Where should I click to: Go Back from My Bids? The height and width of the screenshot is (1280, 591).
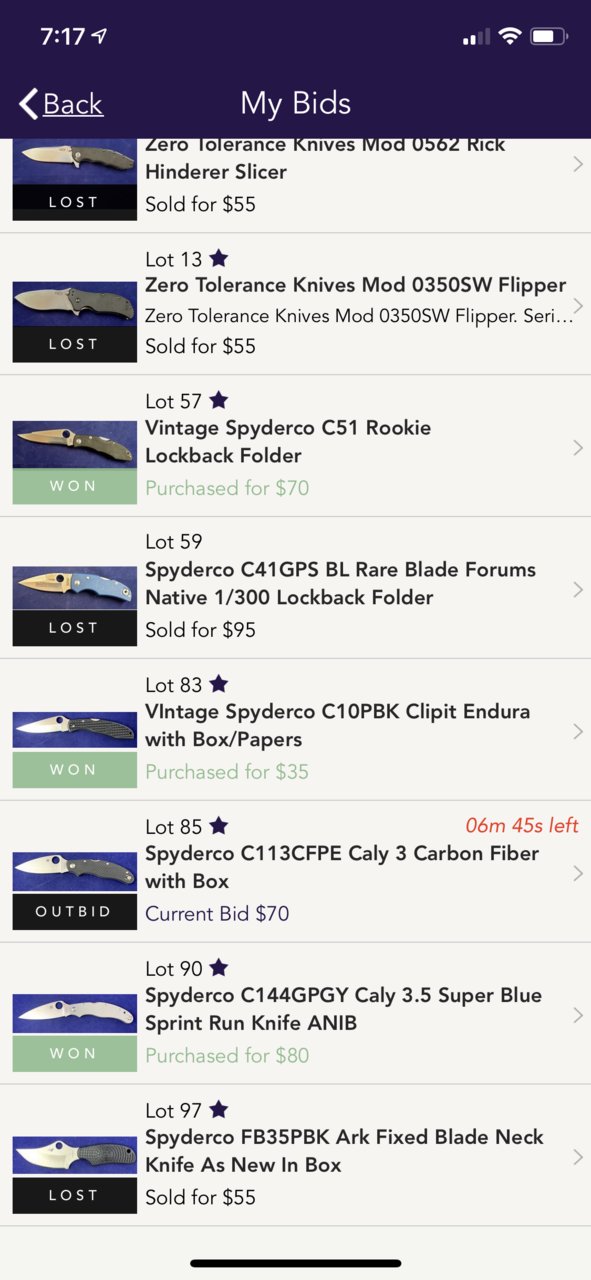pyautogui.click(x=61, y=104)
